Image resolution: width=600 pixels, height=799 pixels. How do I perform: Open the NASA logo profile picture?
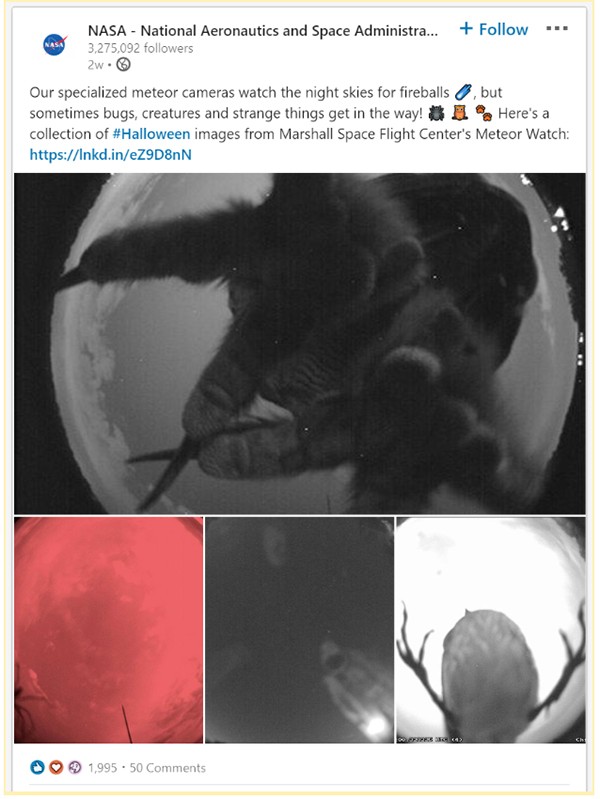coord(55,45)
